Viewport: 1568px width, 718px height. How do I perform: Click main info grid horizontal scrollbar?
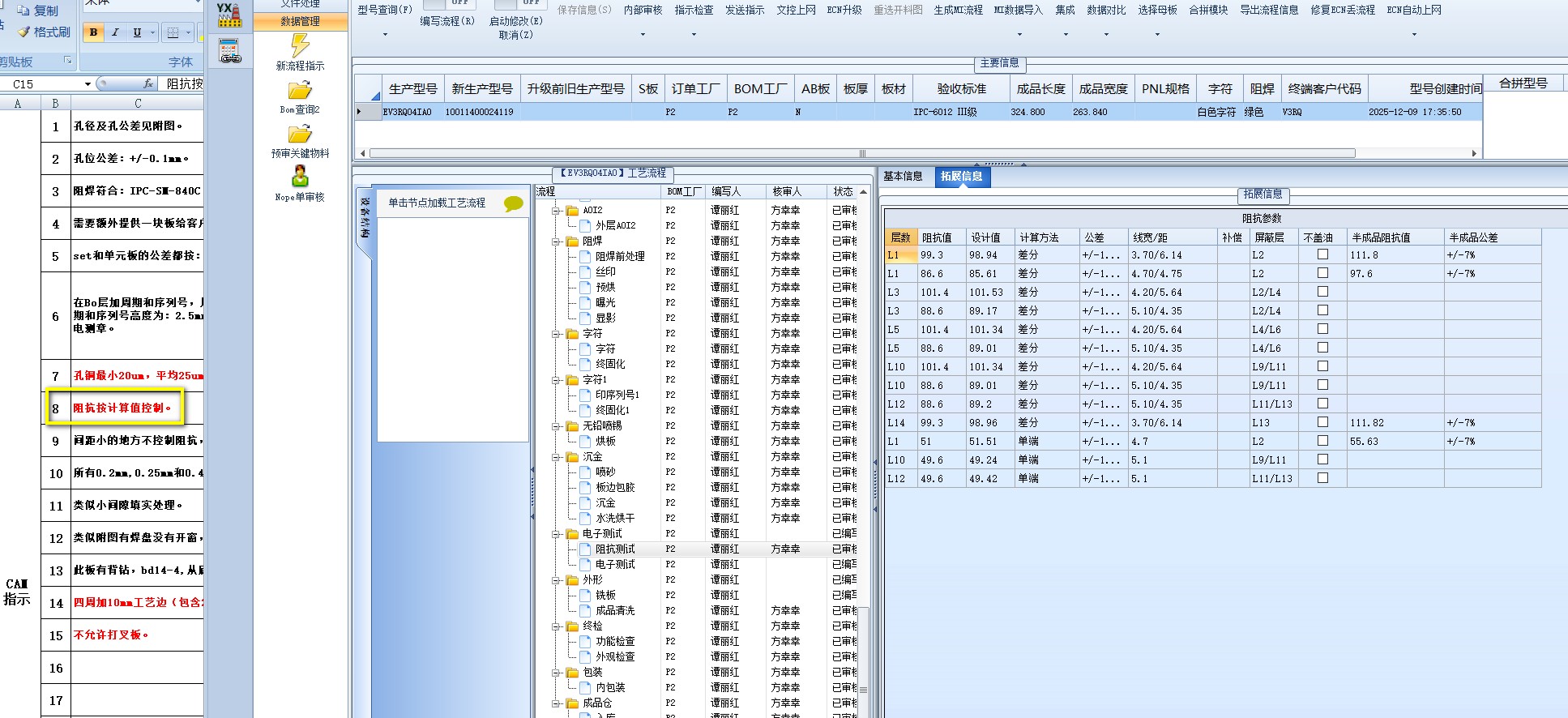tap(862, 153)
